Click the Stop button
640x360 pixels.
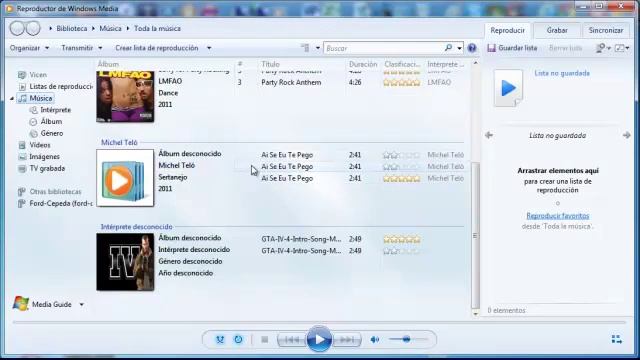pos(264,339)
